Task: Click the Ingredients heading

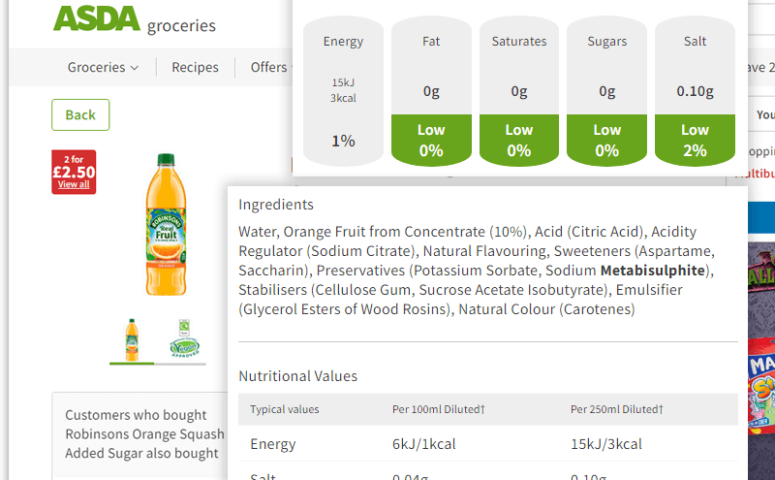Action: pos(276,205)
